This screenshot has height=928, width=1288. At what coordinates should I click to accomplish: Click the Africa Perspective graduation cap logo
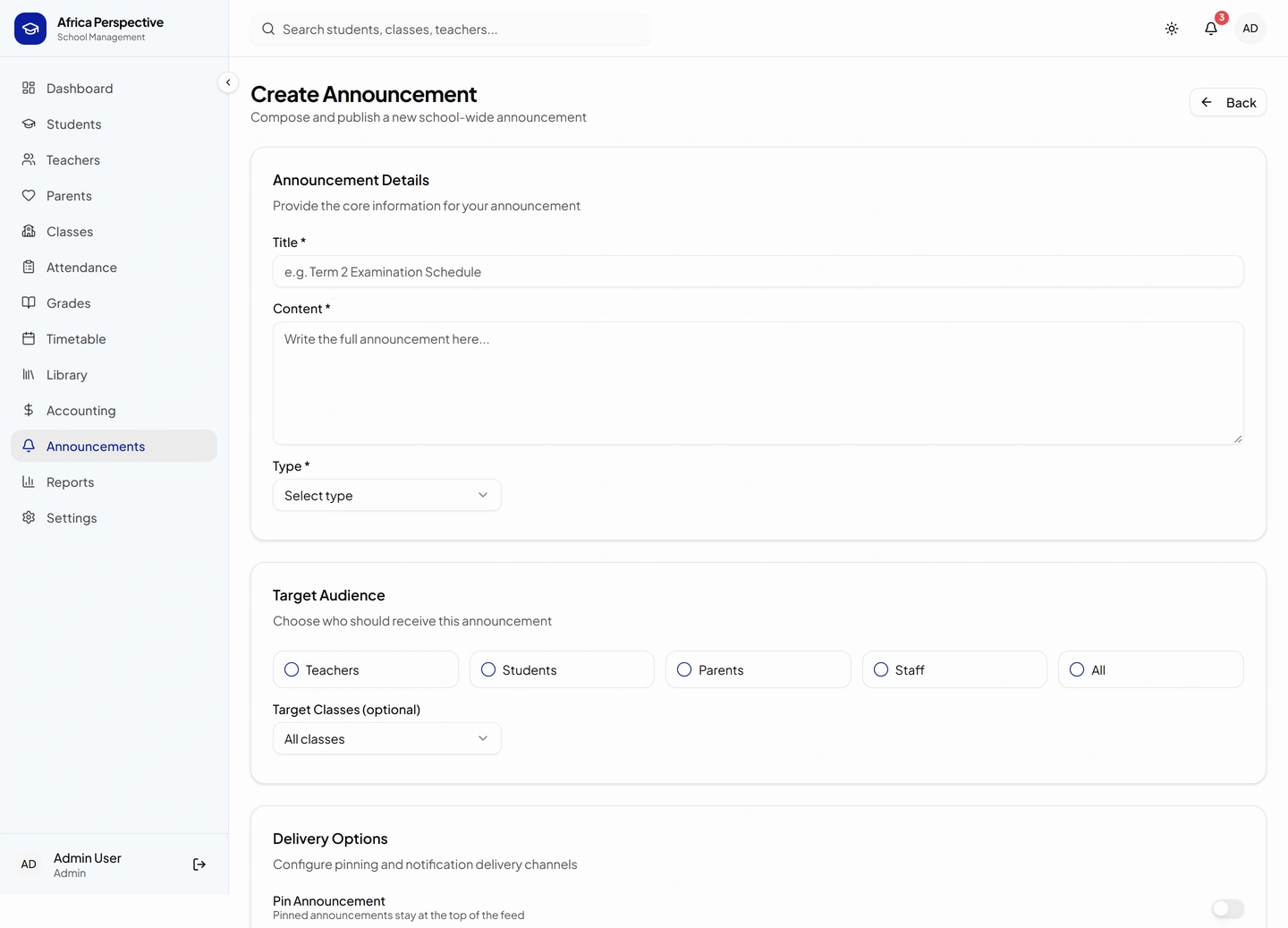[30, 29]
